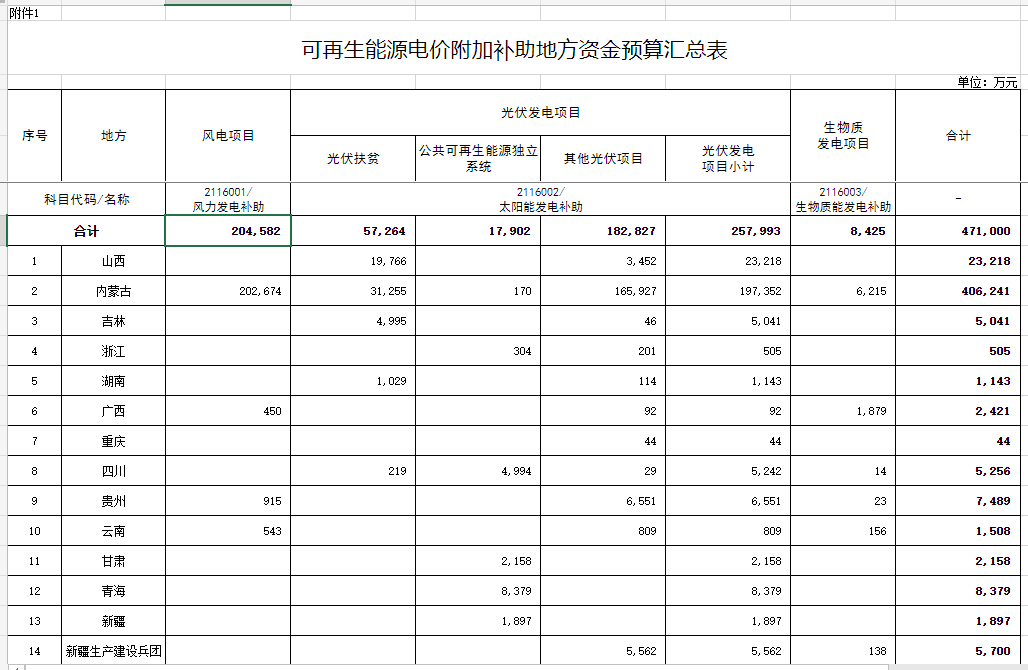Click the 其他光伏项目 column header
Image resolution: width=1028 pixels, height=670 pixels.
coord(603,157)
